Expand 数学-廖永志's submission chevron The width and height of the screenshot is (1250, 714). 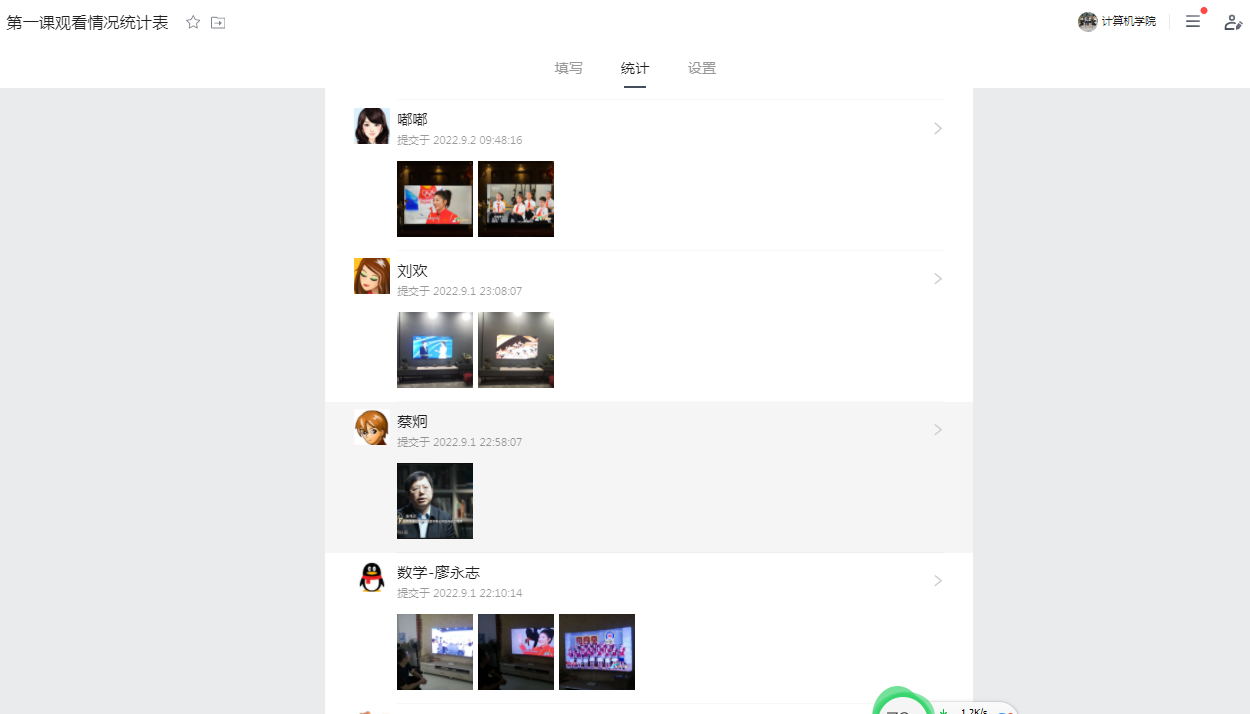click(938, 581)
